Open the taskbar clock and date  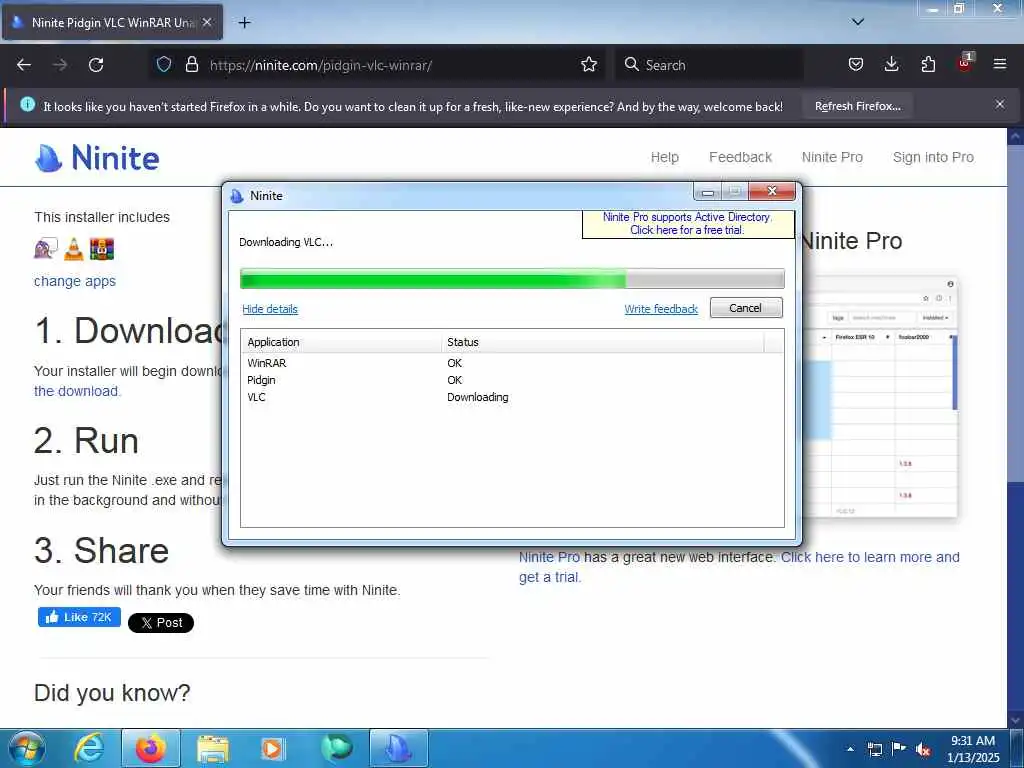973,749
